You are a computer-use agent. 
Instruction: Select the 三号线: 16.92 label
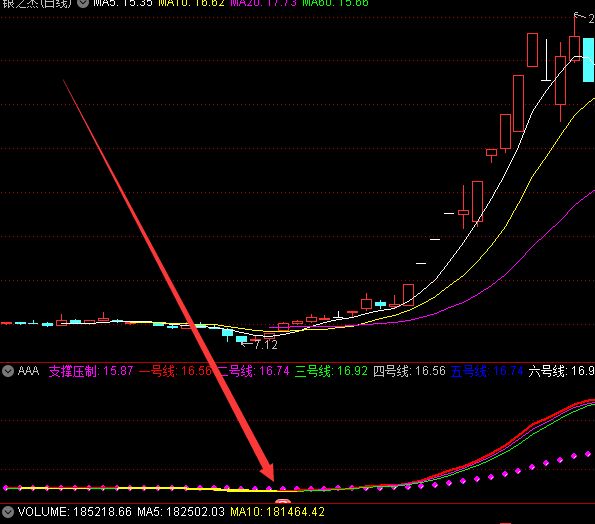tap(331, 371)
